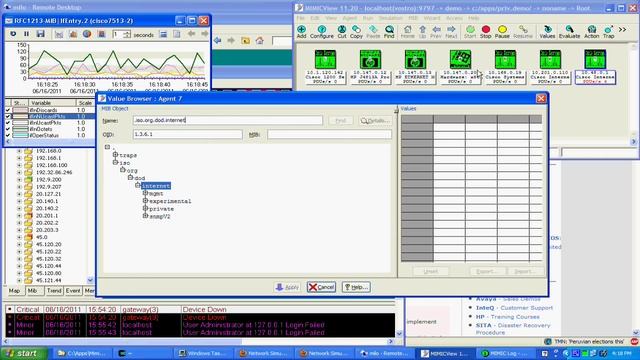
Task: Switch to the Trend tab
Action: (x=54, y=291)
